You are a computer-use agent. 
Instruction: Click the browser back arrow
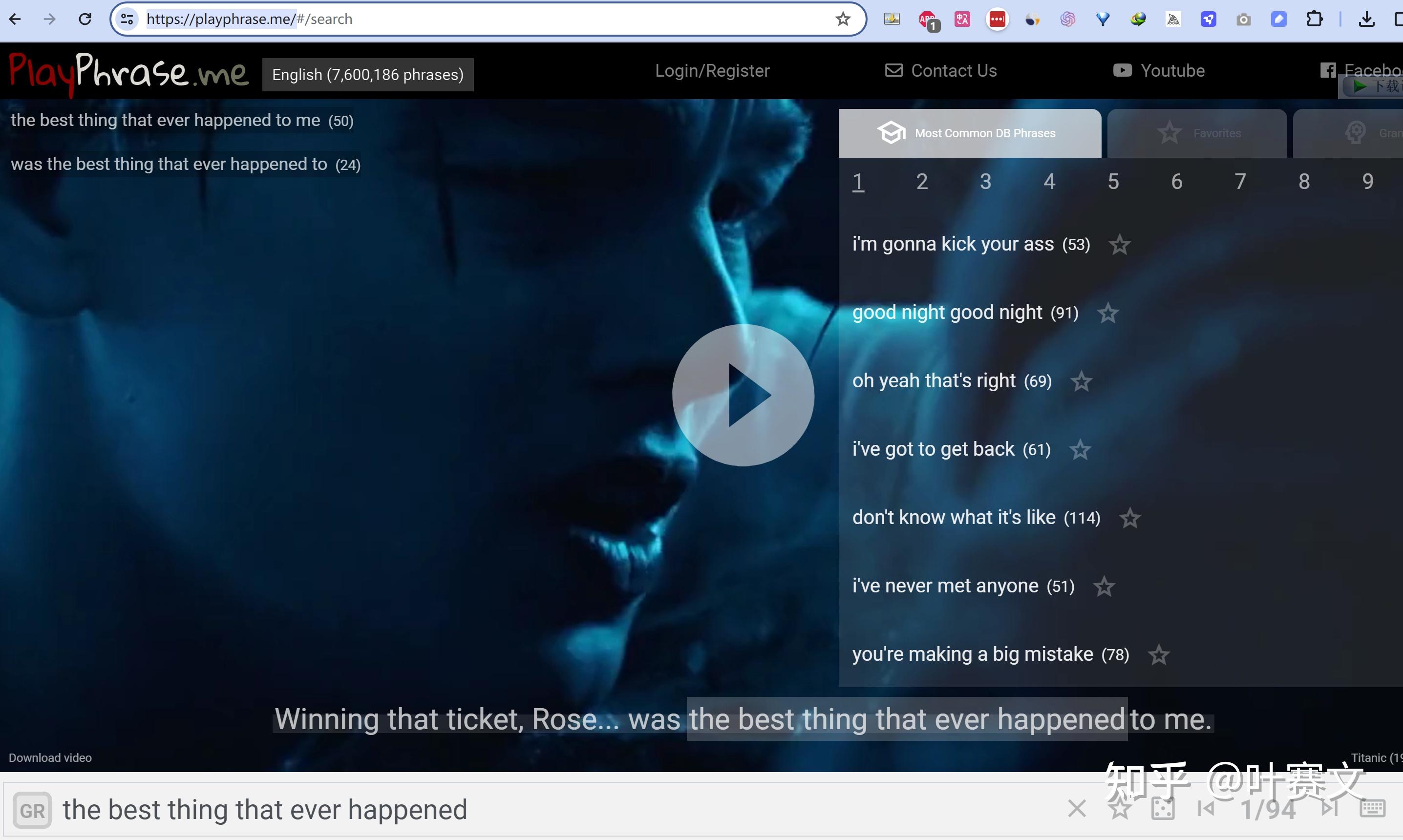(x=15, y=19)
